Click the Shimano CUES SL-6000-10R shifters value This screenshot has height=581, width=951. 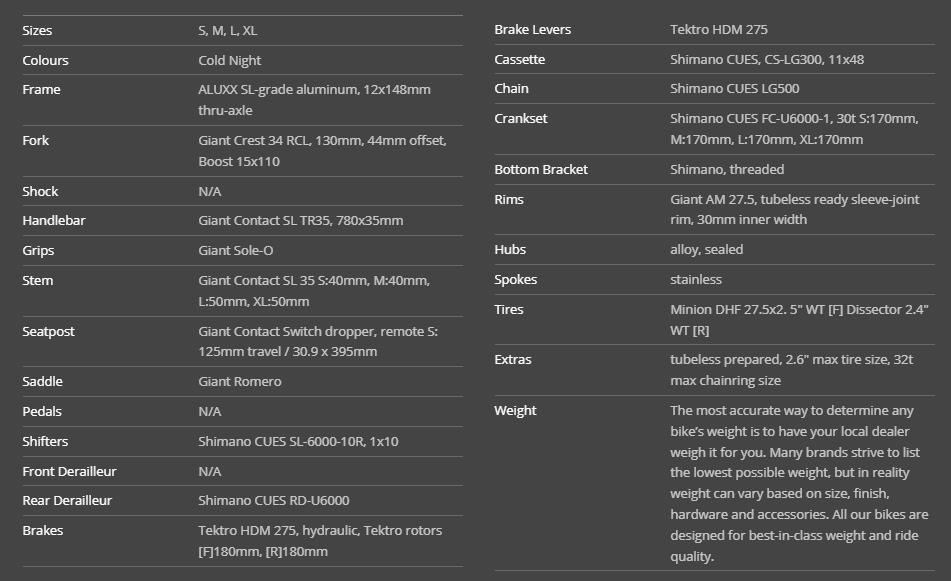pyautogui.click(x=299, y=441)
